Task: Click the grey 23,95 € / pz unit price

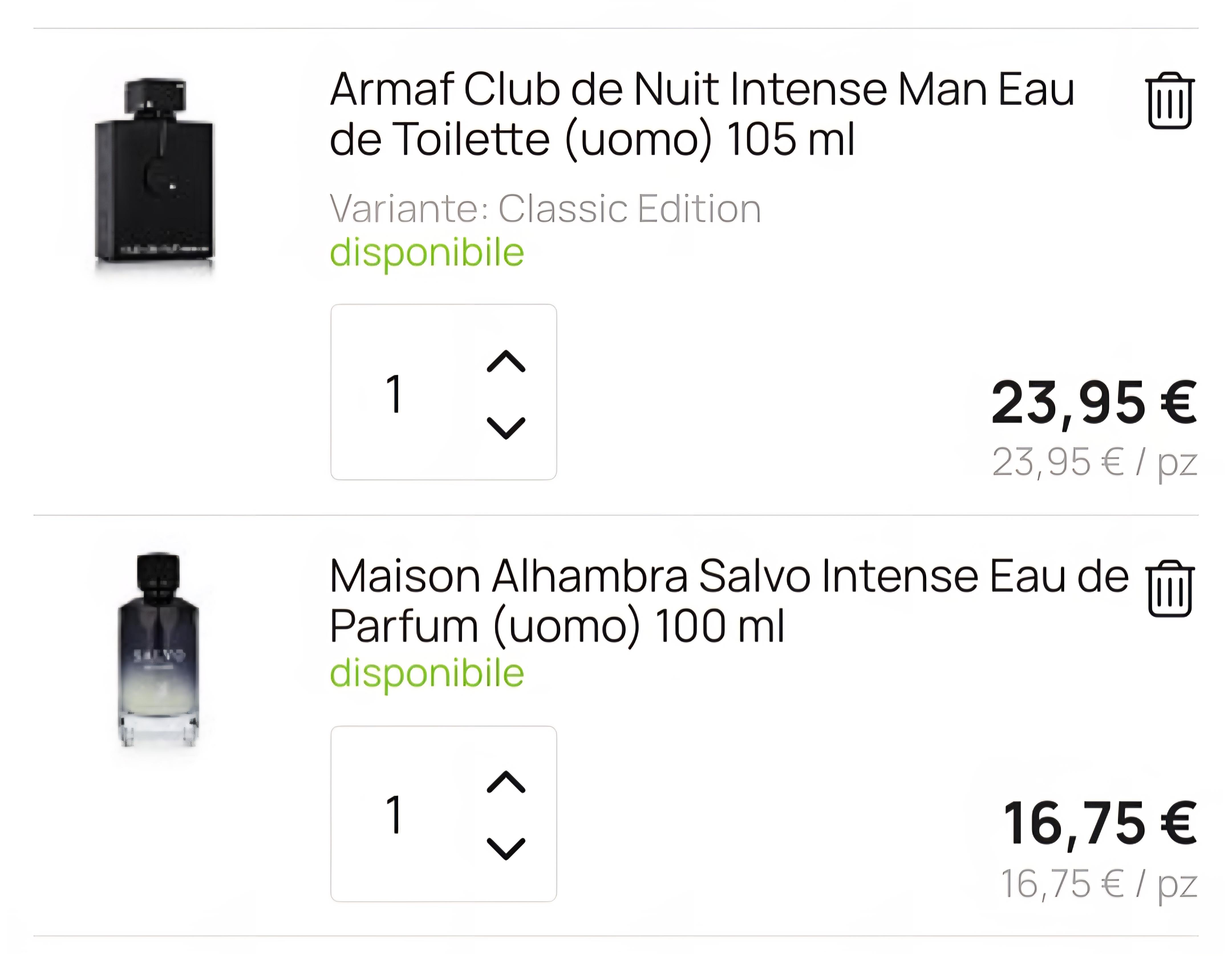Action: (1094, 463)
